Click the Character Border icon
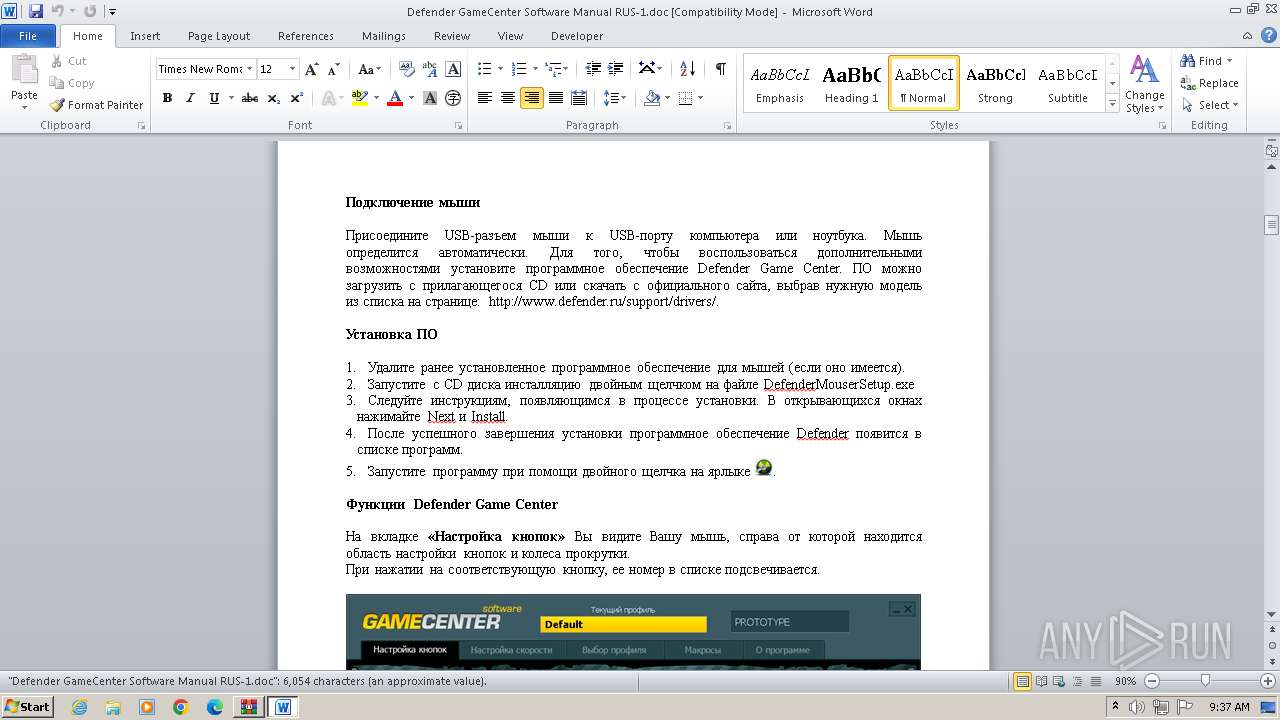Image resolution: width=1280 pixels, height=720 pixels. click(x=453, y=69)
